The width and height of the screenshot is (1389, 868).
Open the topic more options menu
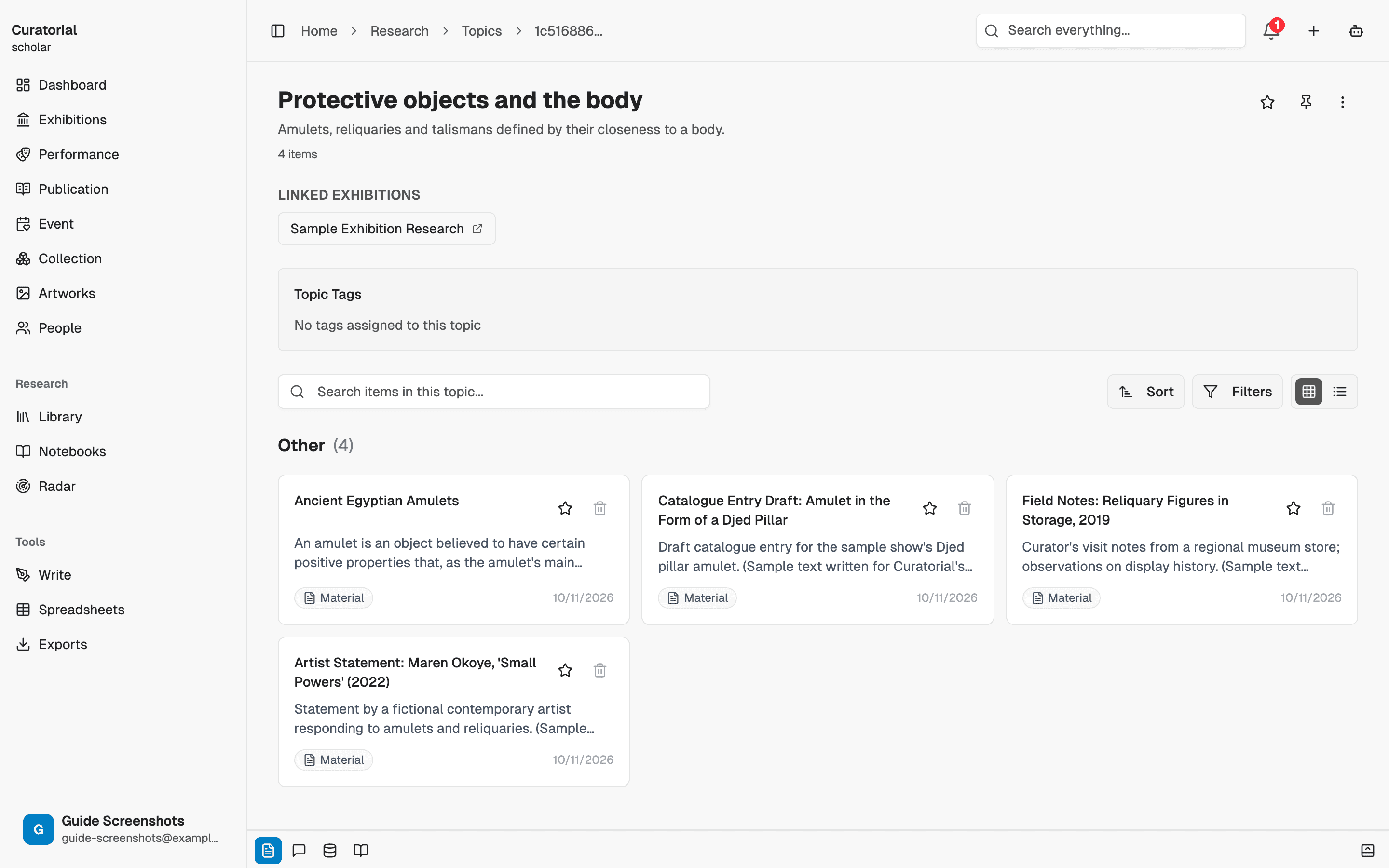click(x=1343, y=102)
